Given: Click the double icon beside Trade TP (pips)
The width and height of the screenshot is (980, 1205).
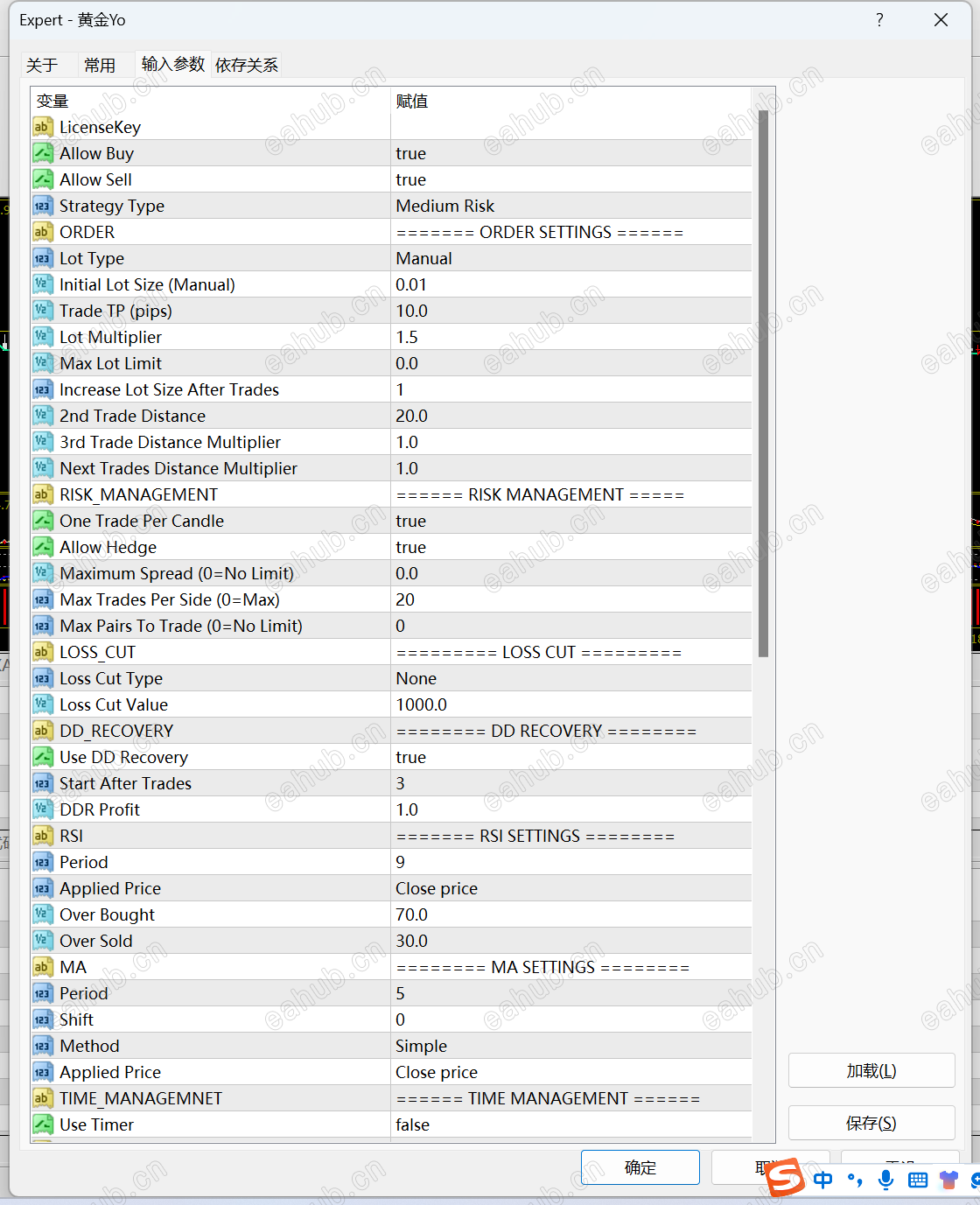Looking at the screenshot, I should click(43, 311).
